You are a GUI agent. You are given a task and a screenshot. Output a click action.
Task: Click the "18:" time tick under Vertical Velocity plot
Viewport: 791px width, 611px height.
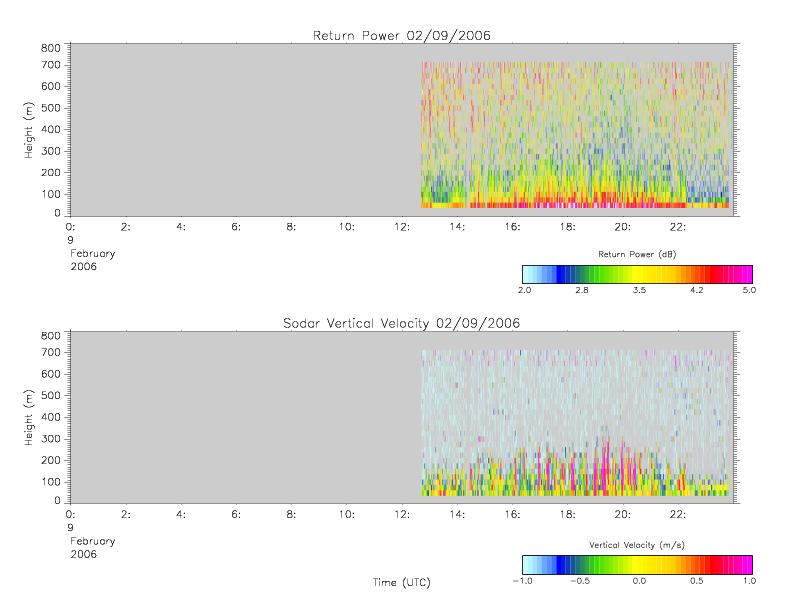tap(567, 514)
